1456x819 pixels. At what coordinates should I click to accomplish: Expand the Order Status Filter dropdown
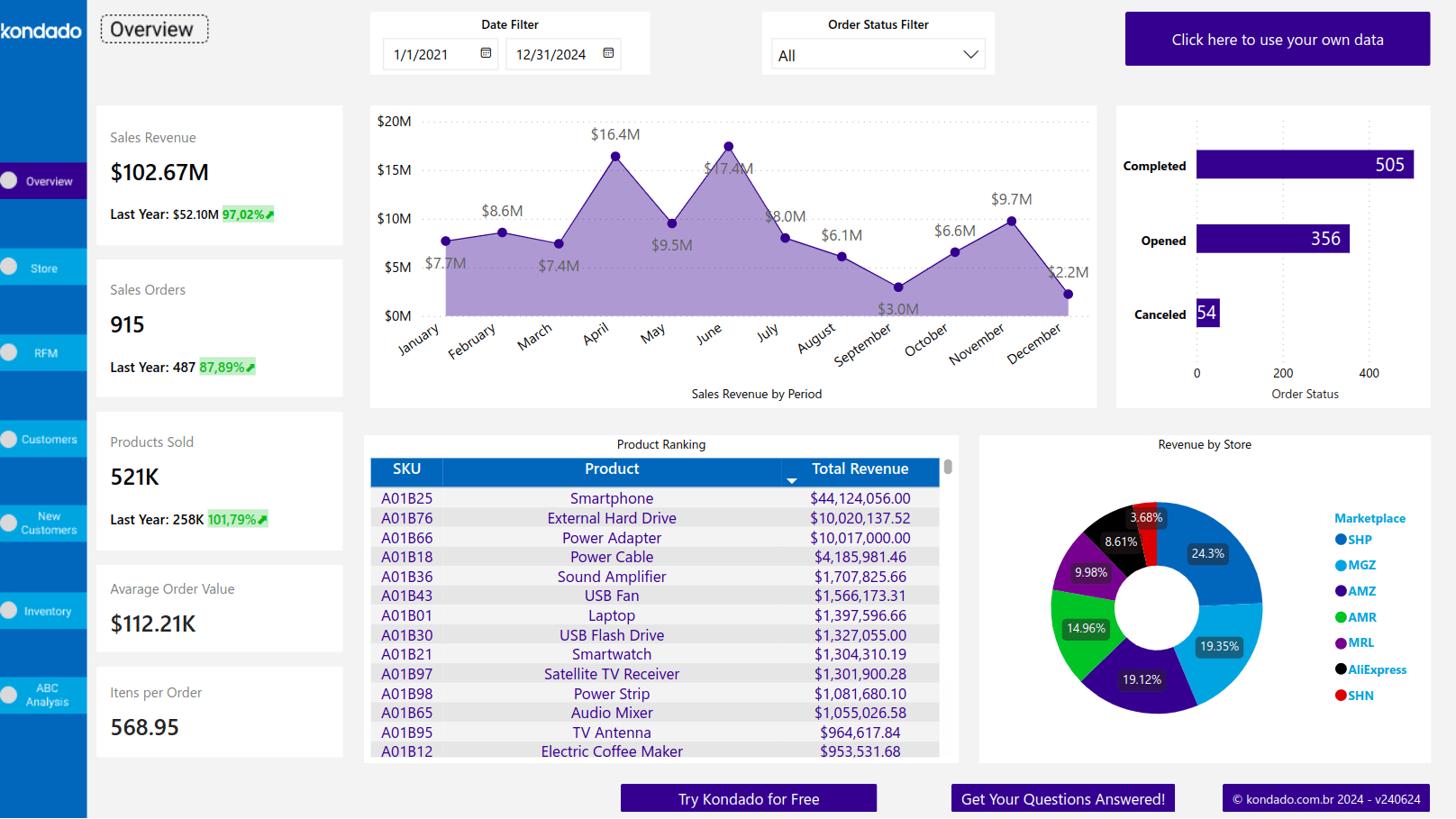pyautogui.click(x=970, y=55)
